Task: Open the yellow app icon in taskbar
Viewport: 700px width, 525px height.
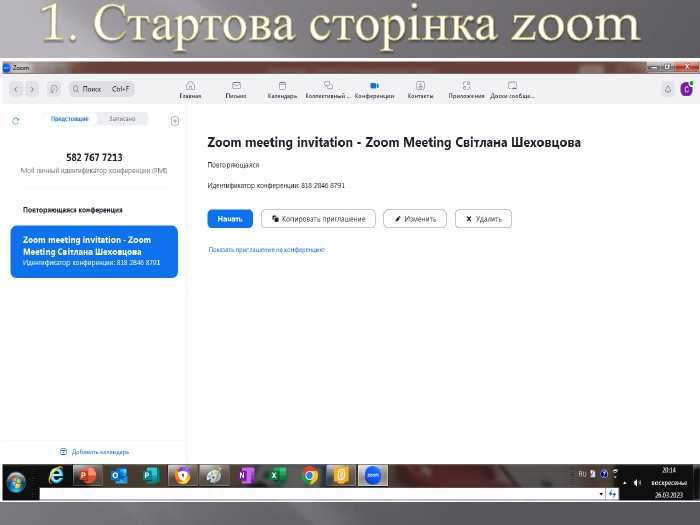Action: click(x=341, y=475)
